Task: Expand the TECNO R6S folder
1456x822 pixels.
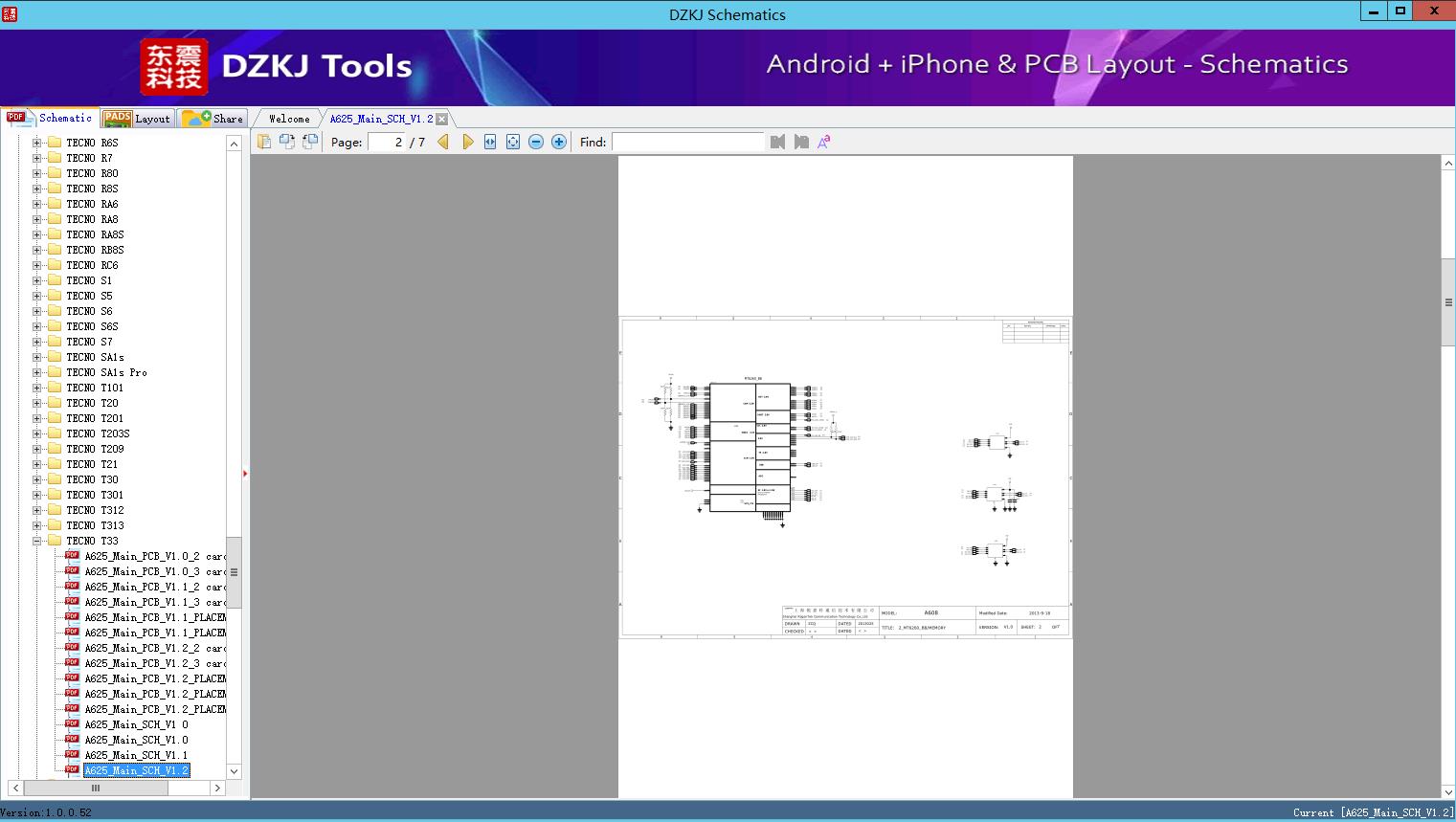Action: coord(36,143)
